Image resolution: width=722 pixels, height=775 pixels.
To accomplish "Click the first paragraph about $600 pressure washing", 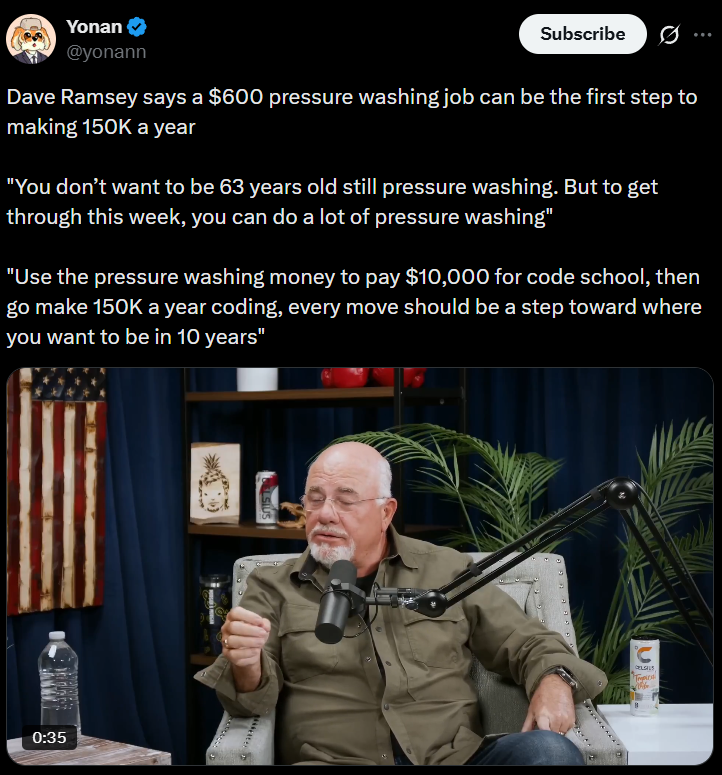I will click(352, 112).
